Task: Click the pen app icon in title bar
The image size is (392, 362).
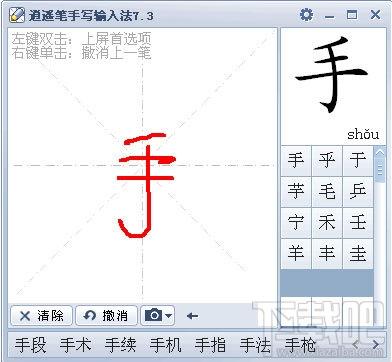Action: click(x=17, y=15)
